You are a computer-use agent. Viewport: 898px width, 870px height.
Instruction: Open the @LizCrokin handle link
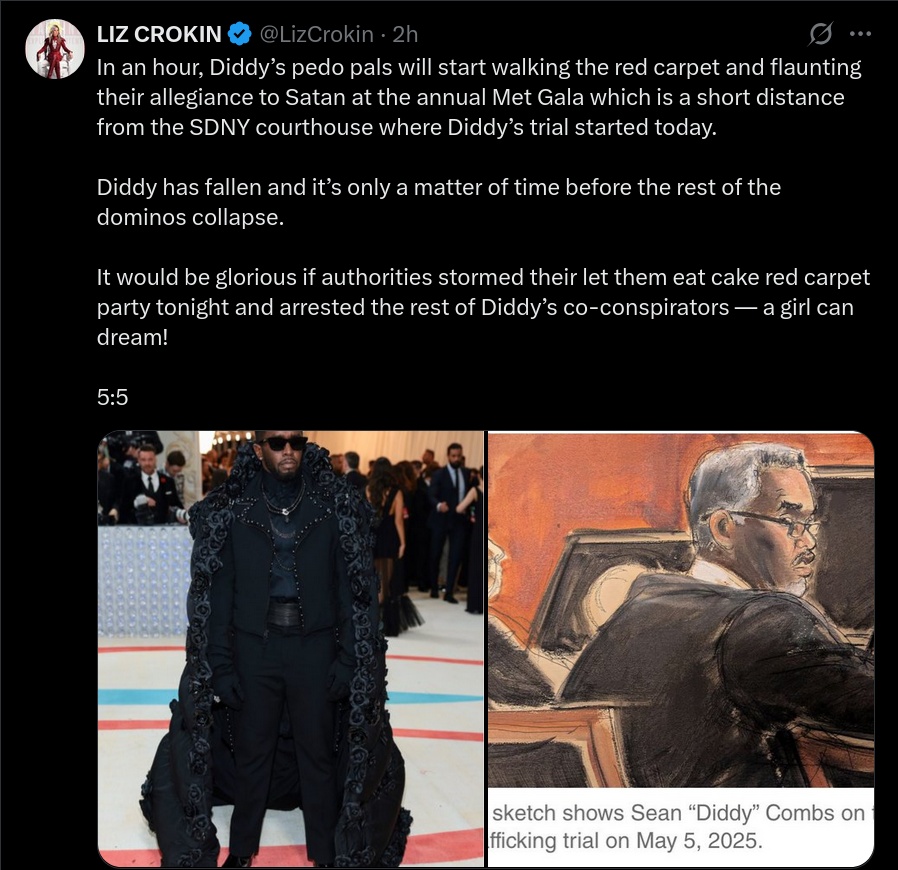317,34
